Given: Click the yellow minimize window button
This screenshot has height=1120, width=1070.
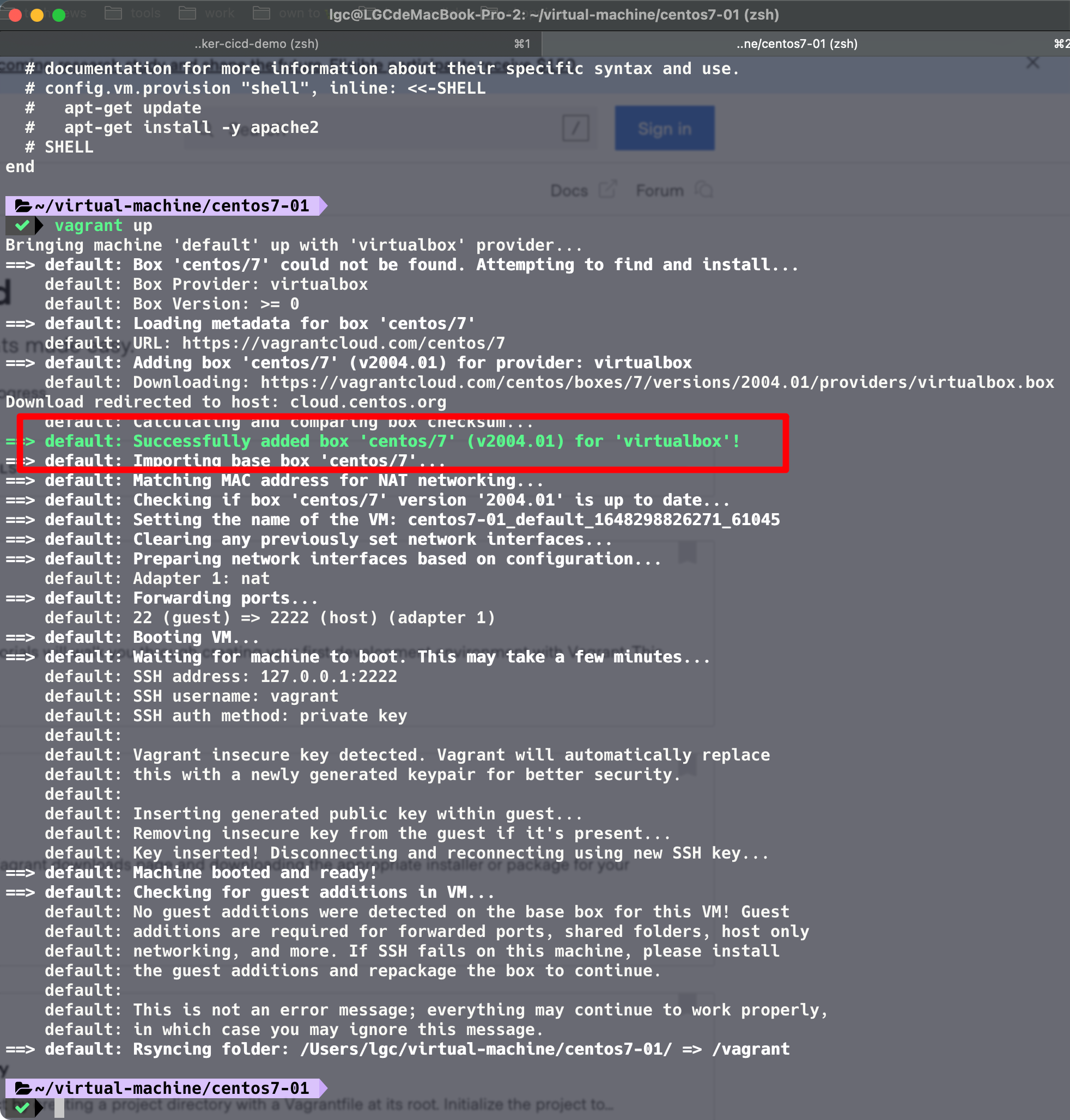Looking at the screenshot, I should [37, 15].
